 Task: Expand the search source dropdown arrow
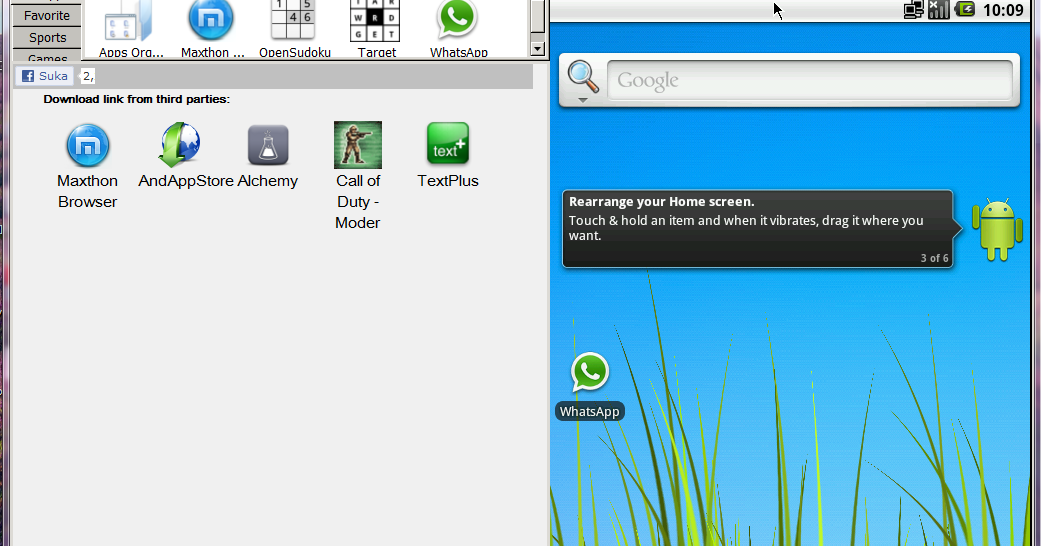point(582,100)
